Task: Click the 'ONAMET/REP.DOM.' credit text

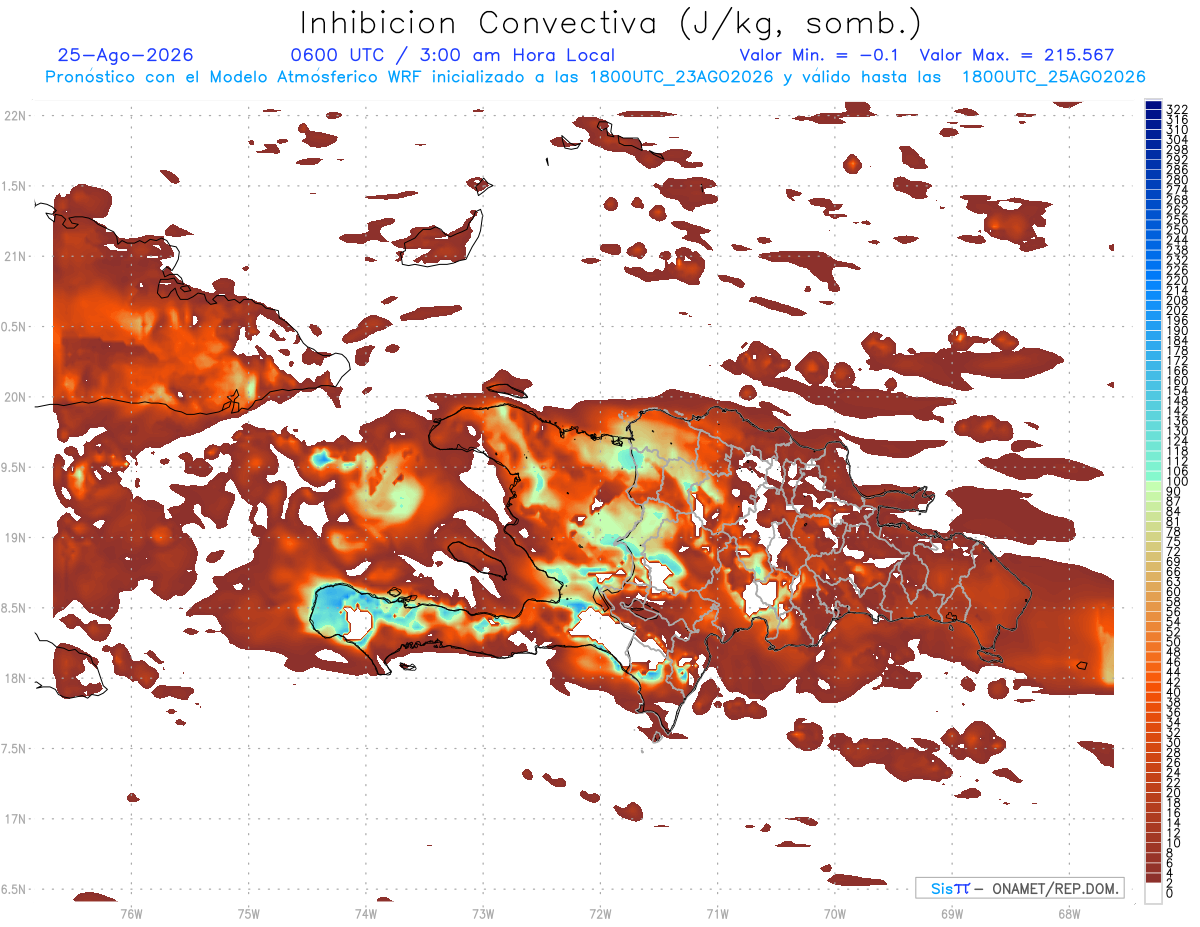Action: click(x=1054, y=889)
